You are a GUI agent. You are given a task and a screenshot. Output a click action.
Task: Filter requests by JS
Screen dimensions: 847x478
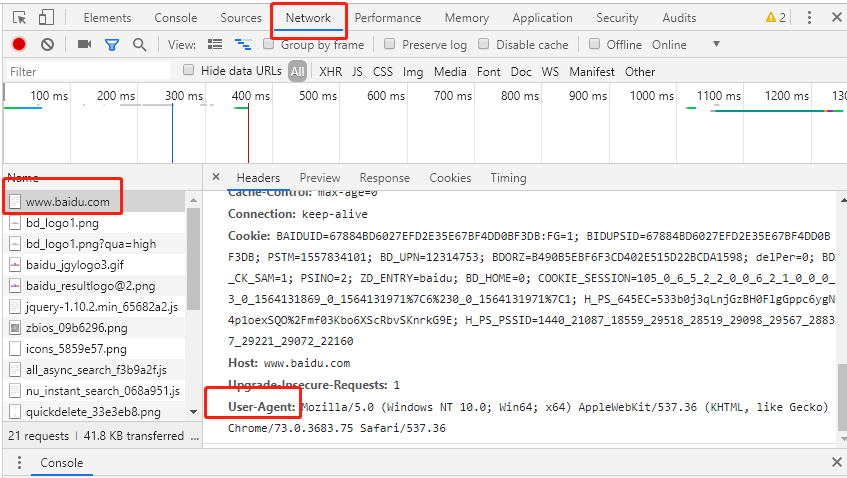[357, 71]
